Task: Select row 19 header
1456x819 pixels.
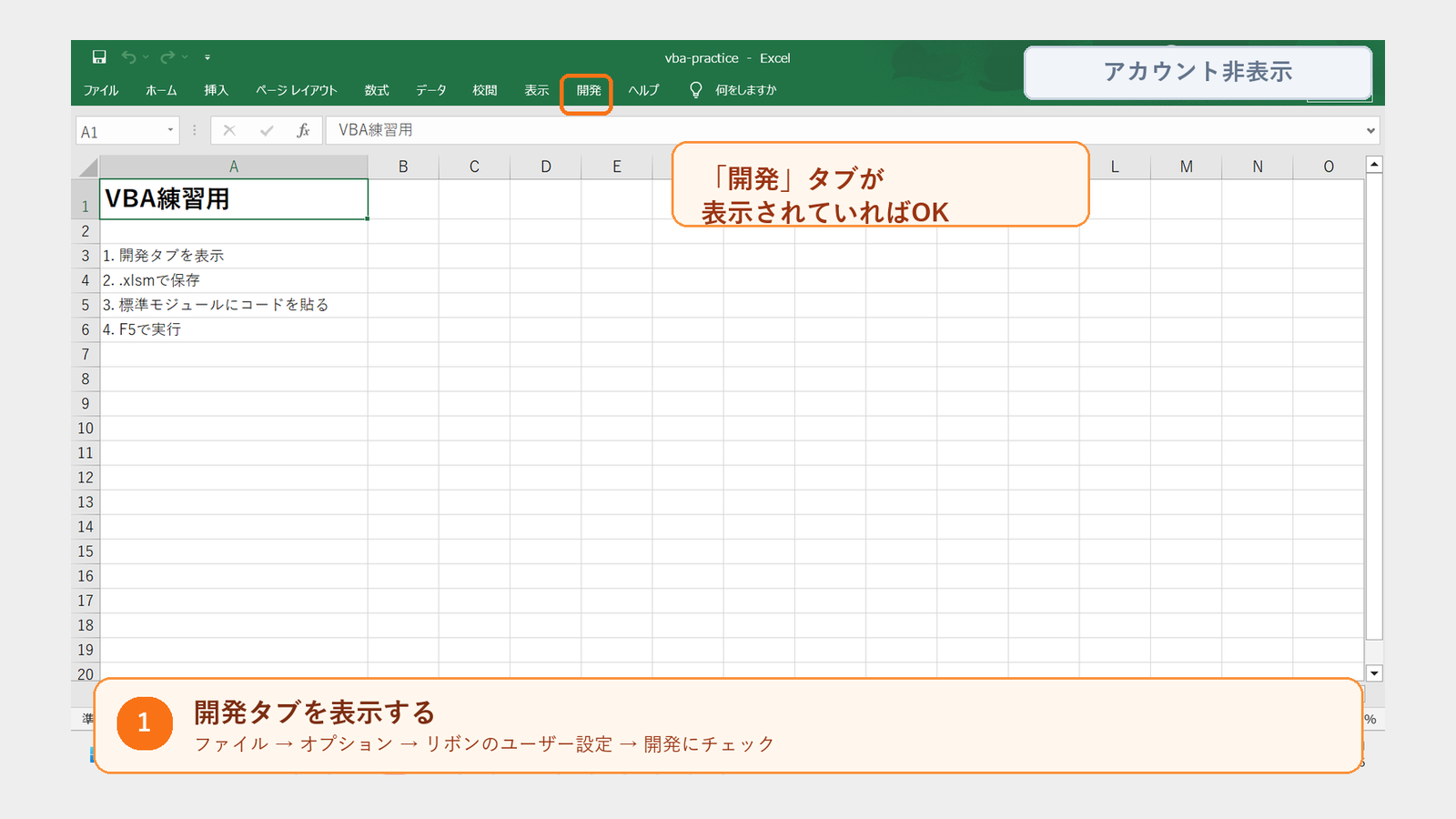Action: (86, 650)
